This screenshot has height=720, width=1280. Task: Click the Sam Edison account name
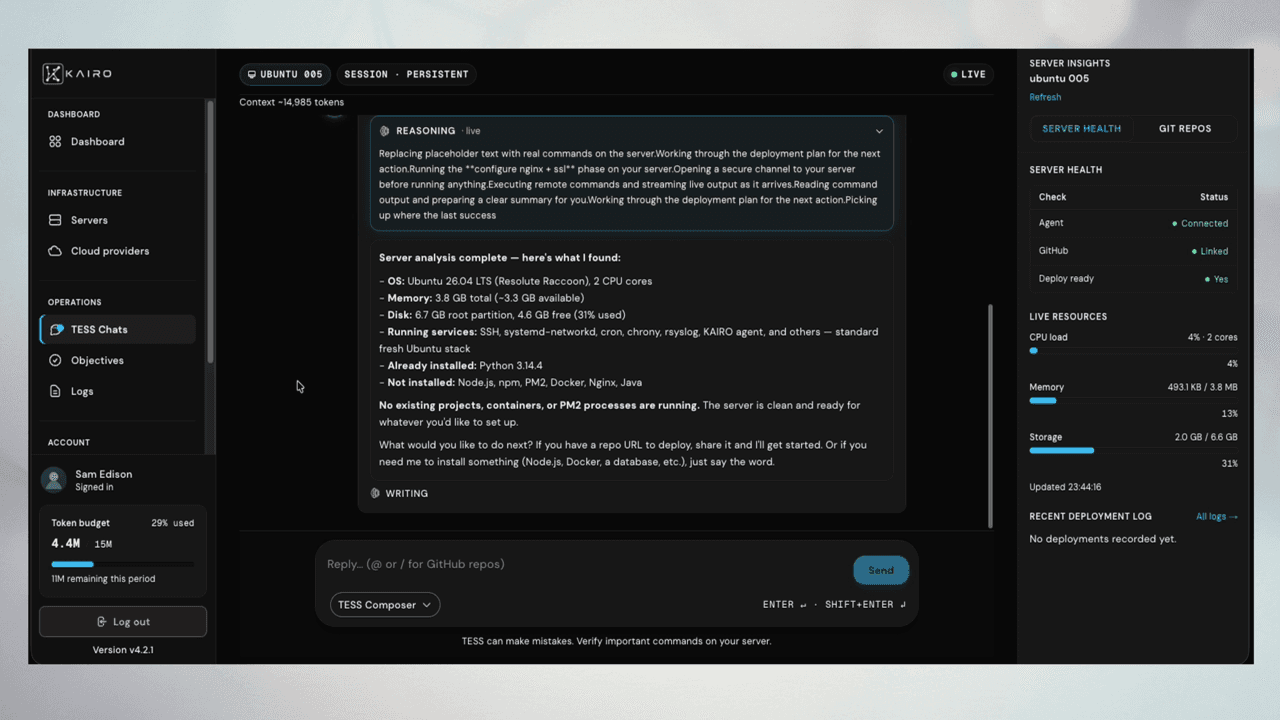pos(103,474)
